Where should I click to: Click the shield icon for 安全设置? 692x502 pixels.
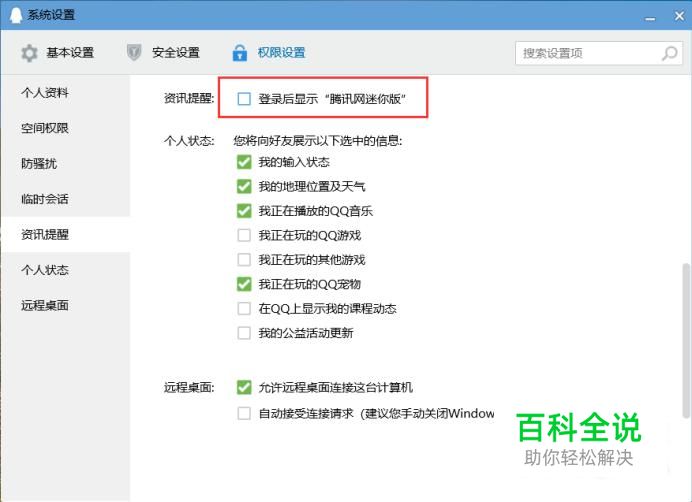(x=134, y=53)
